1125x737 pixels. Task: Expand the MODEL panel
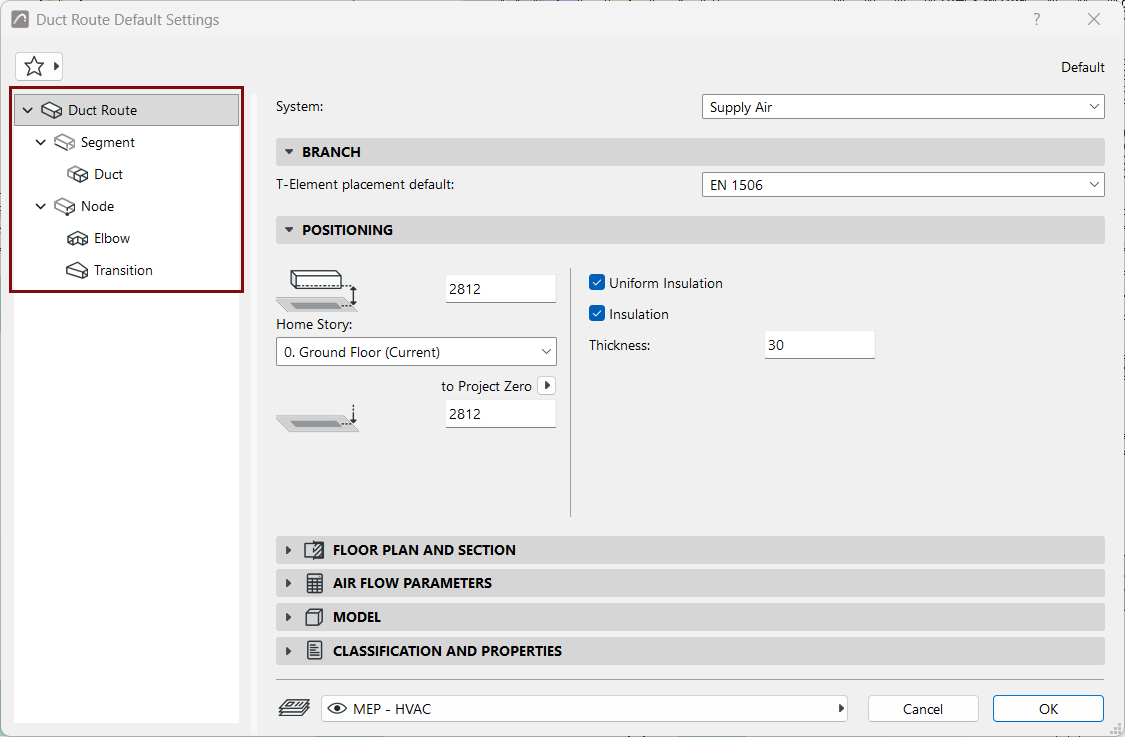point(288,617)
